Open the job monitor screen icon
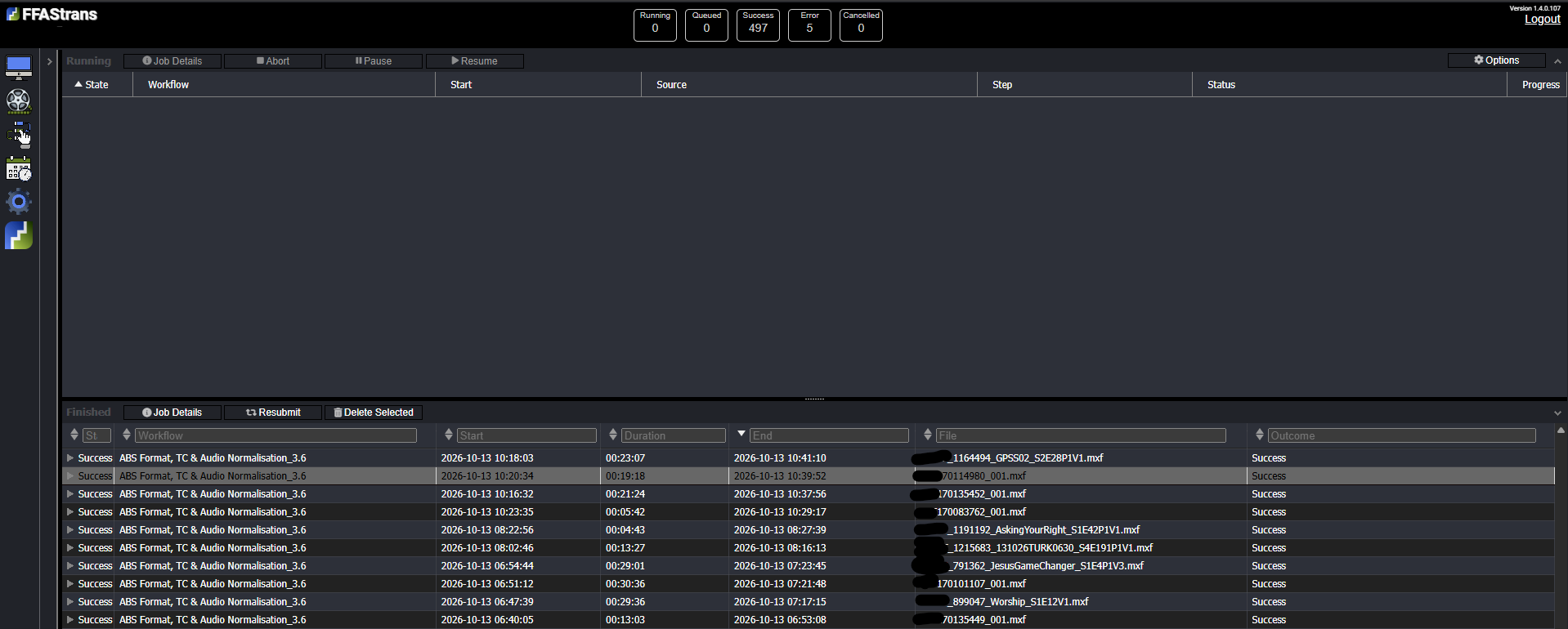1568x629 pixels. [x=19, y=66]
